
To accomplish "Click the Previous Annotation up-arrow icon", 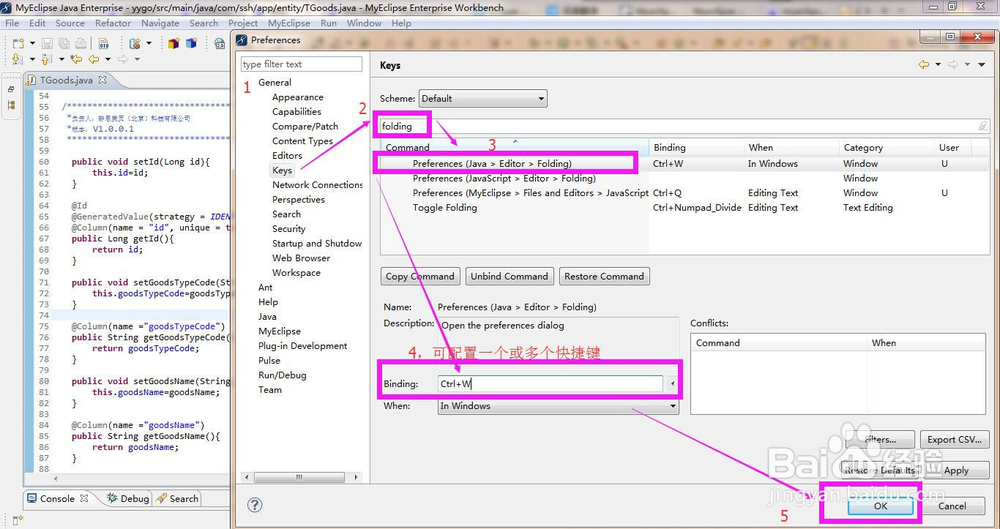I will (46, 59).
